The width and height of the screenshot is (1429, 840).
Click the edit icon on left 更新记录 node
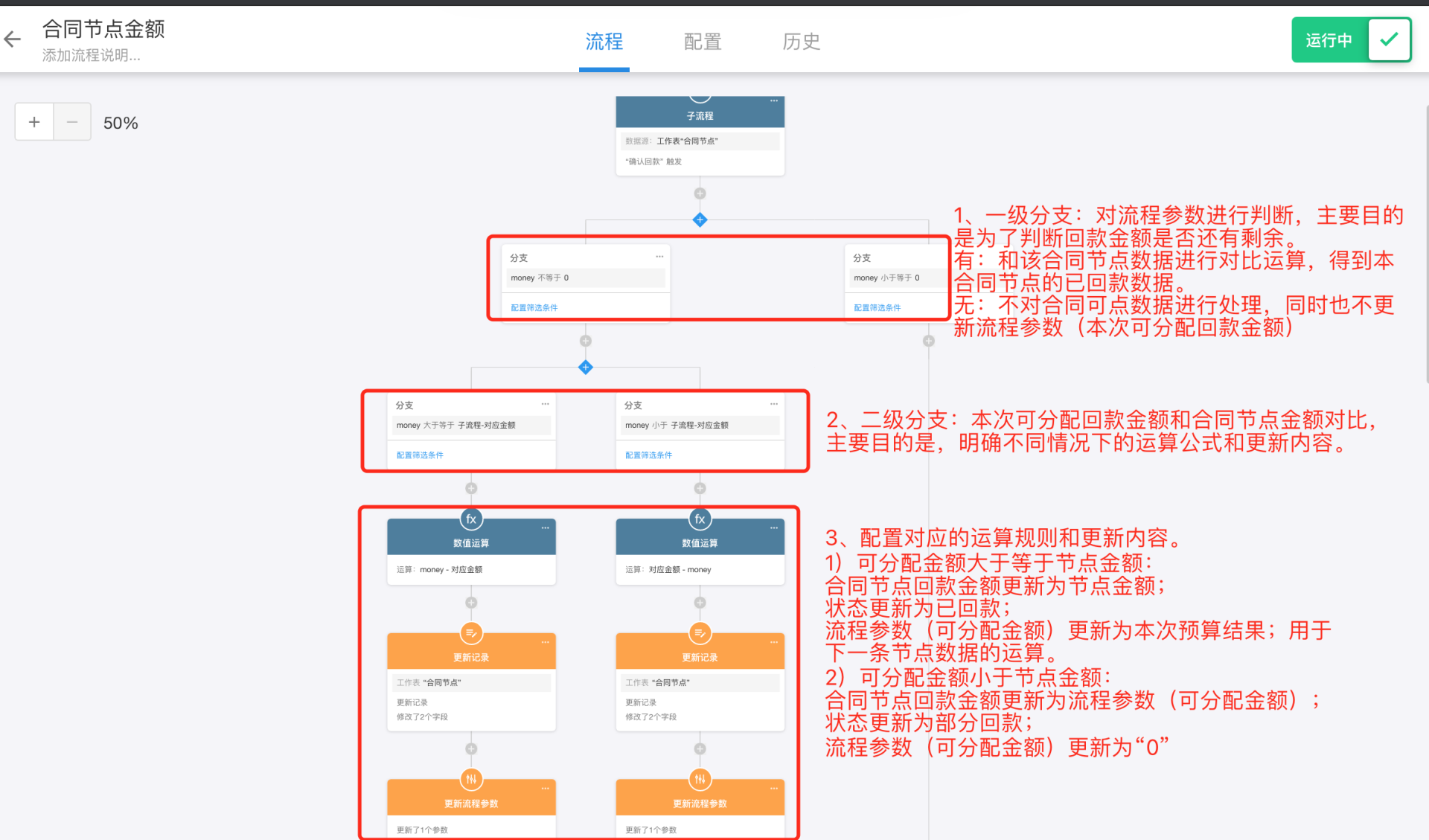click(x=471, y=633)
